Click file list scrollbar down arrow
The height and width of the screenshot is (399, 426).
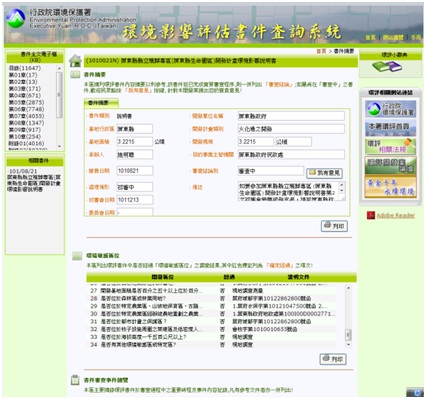[x=59, y=146]
